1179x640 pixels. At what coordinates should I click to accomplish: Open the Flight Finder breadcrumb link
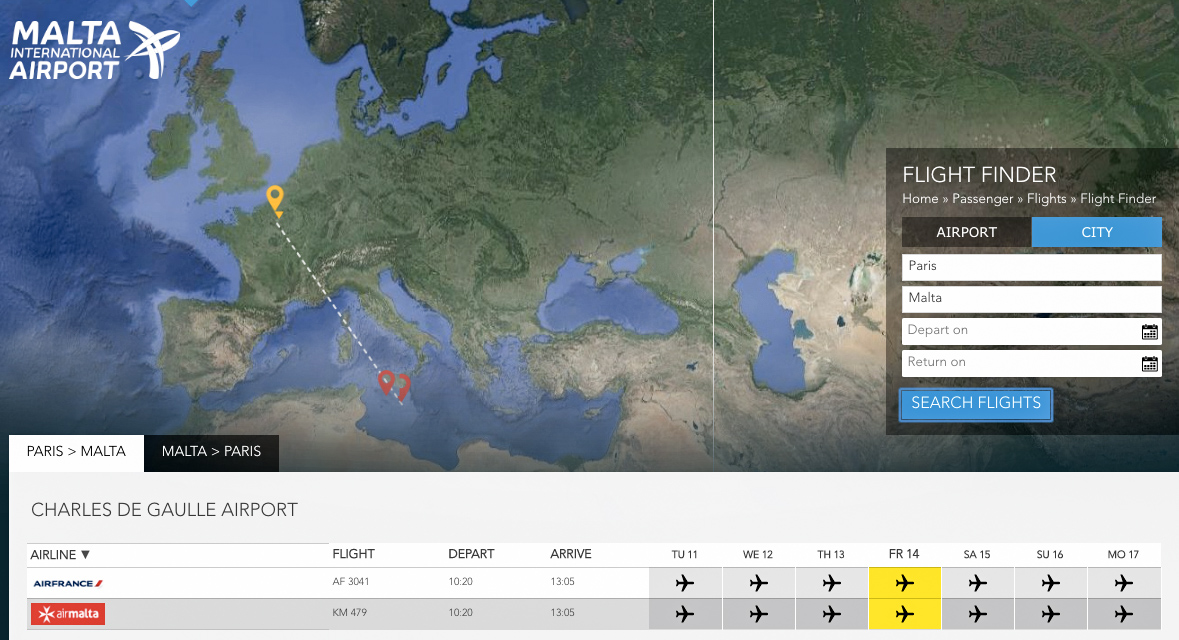(1118, 199)
